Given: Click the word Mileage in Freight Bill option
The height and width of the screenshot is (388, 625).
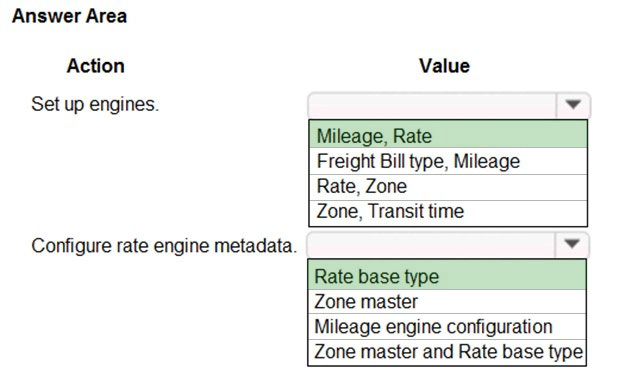Looking at the screenshot, I should pyautogui.click(x=487, y=162).
